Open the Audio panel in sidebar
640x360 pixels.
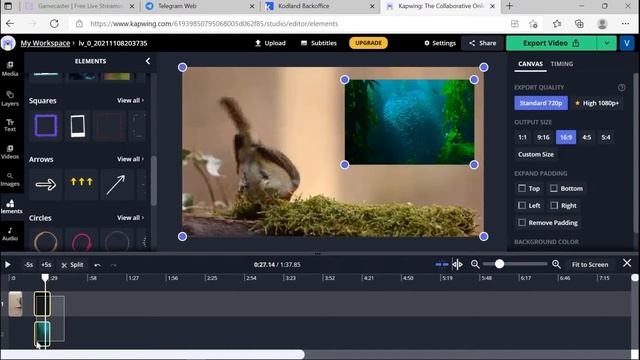[10, 234]
